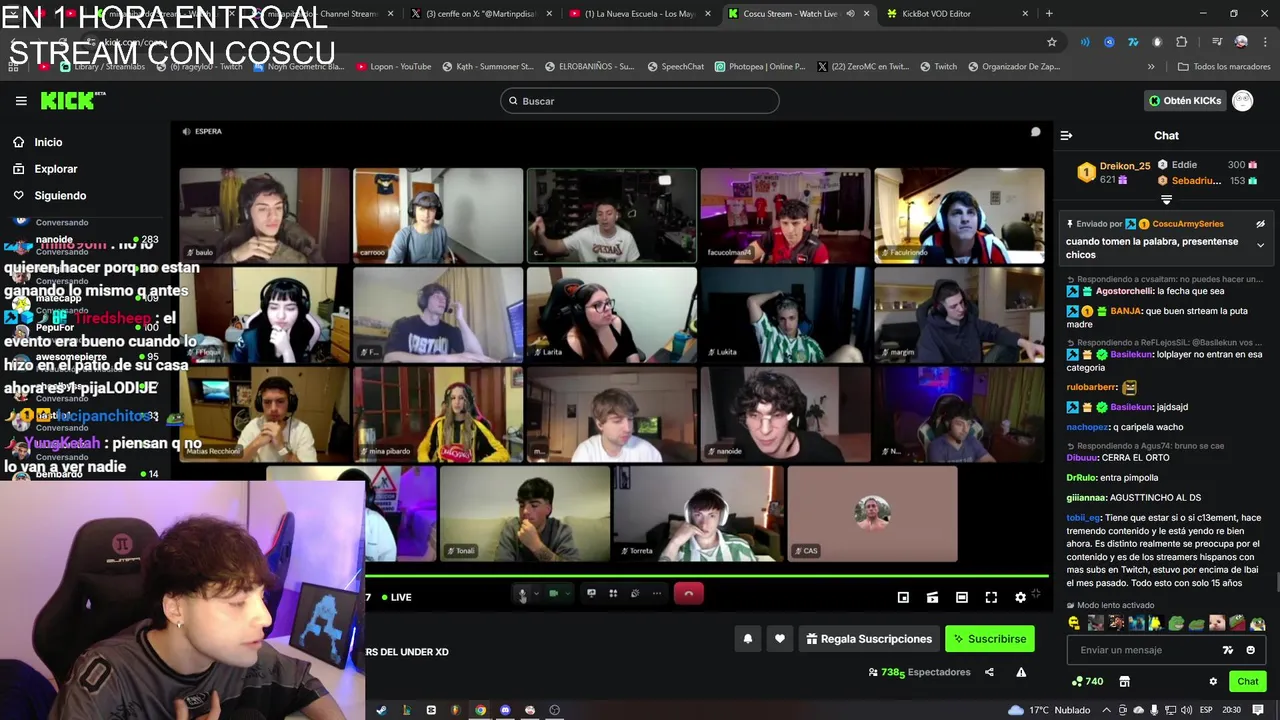Enable picture-in-picture on the player
Viewport: 1280px width, 720px height.
pos(903,598)
